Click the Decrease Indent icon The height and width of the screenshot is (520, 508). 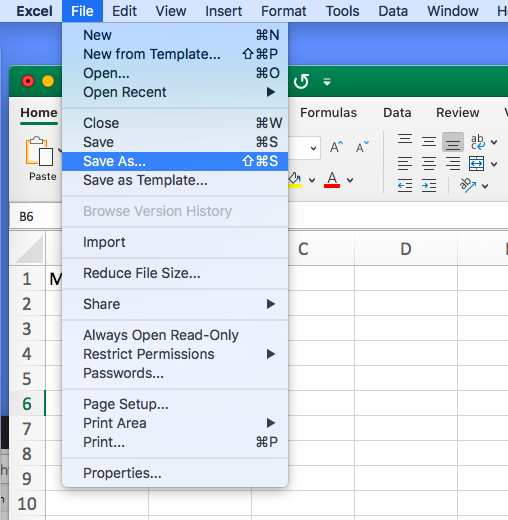coord(405,185)
